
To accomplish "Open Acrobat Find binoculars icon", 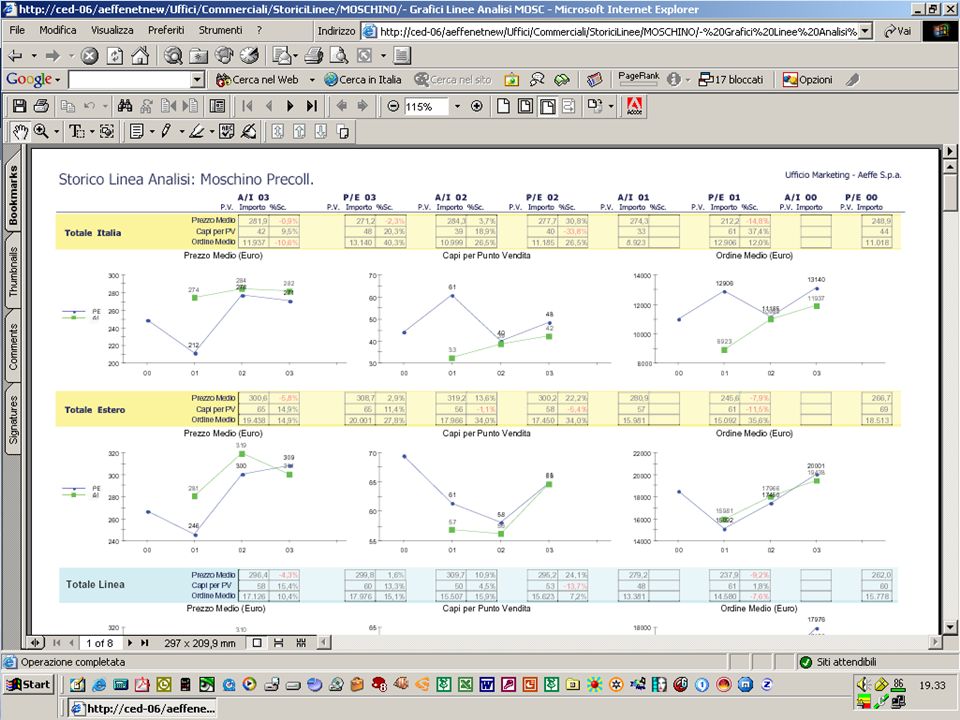I will 125,106.
